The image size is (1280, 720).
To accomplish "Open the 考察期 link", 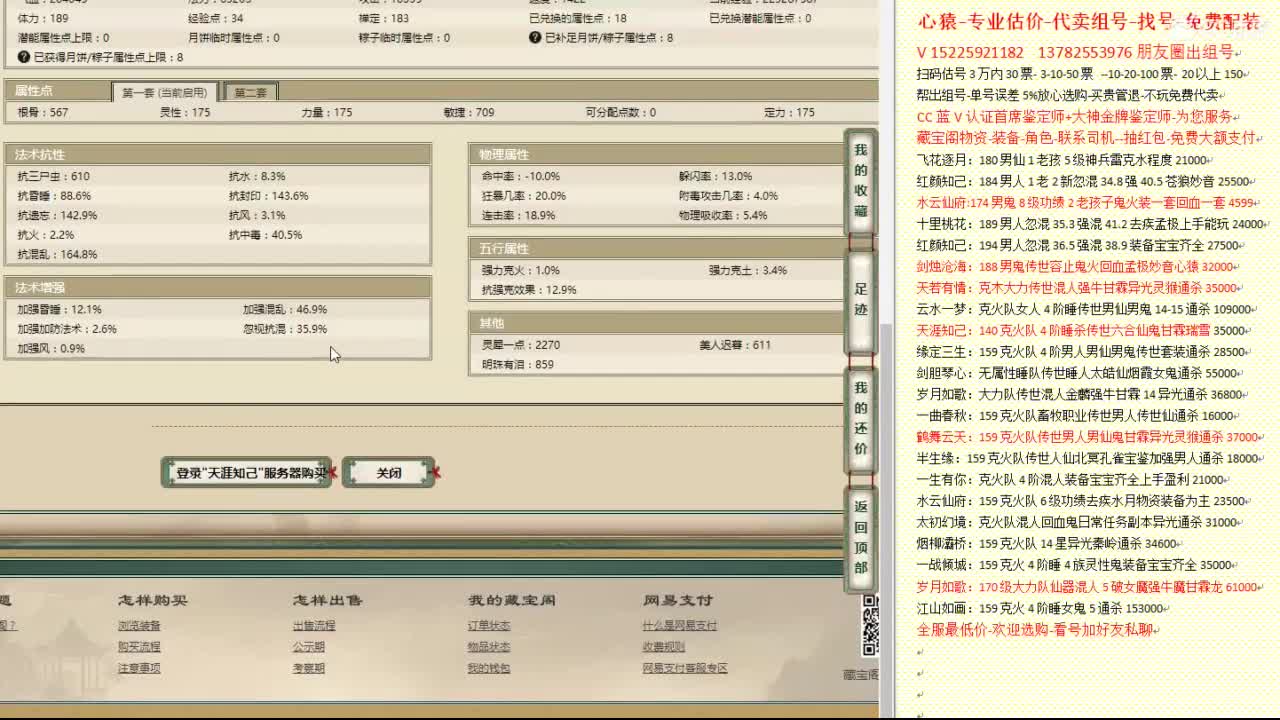I will [308, 668].
